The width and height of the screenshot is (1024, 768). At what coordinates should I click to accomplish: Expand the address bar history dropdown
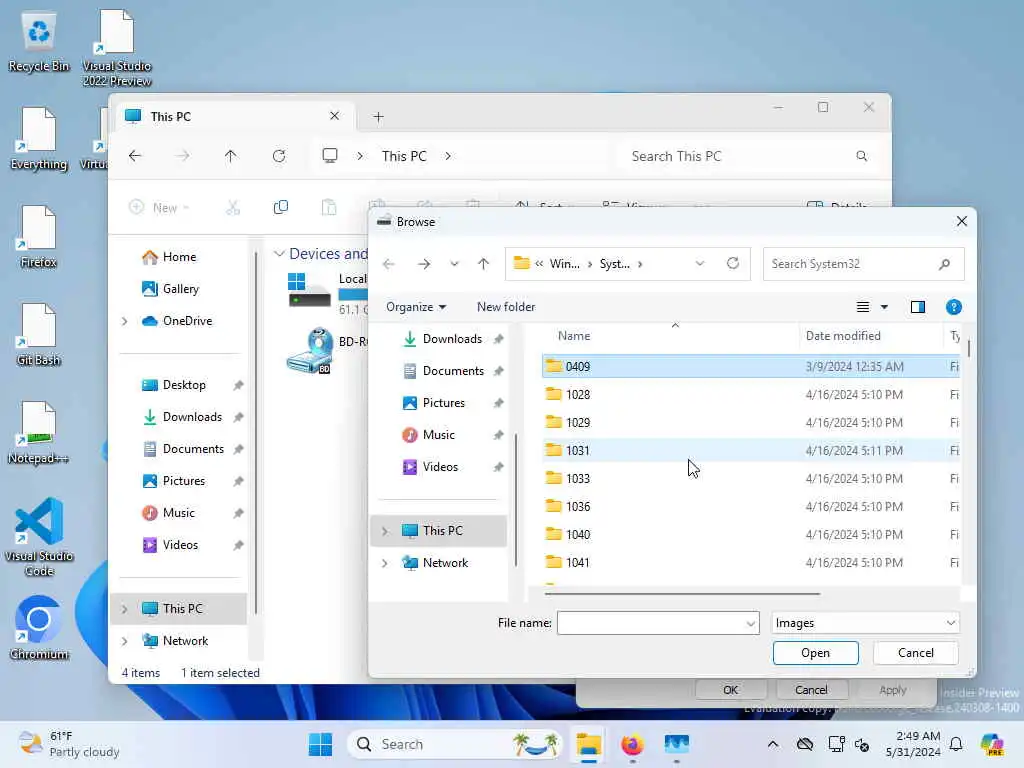tap(700, 264)
